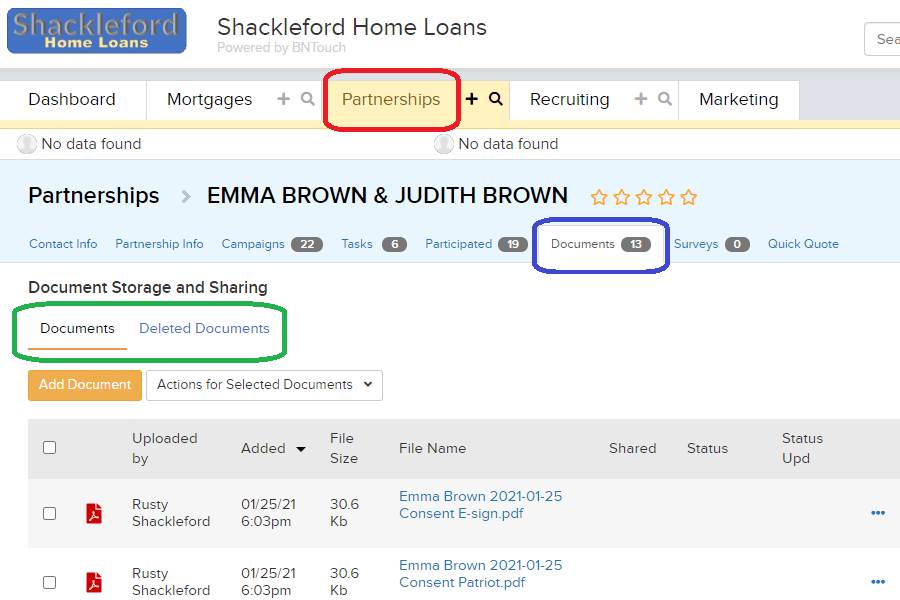Viewport: 900px width, 600px height.
Task: Click the Uploaded by column header
Action: pyautogui.click(x=165, y=448)
